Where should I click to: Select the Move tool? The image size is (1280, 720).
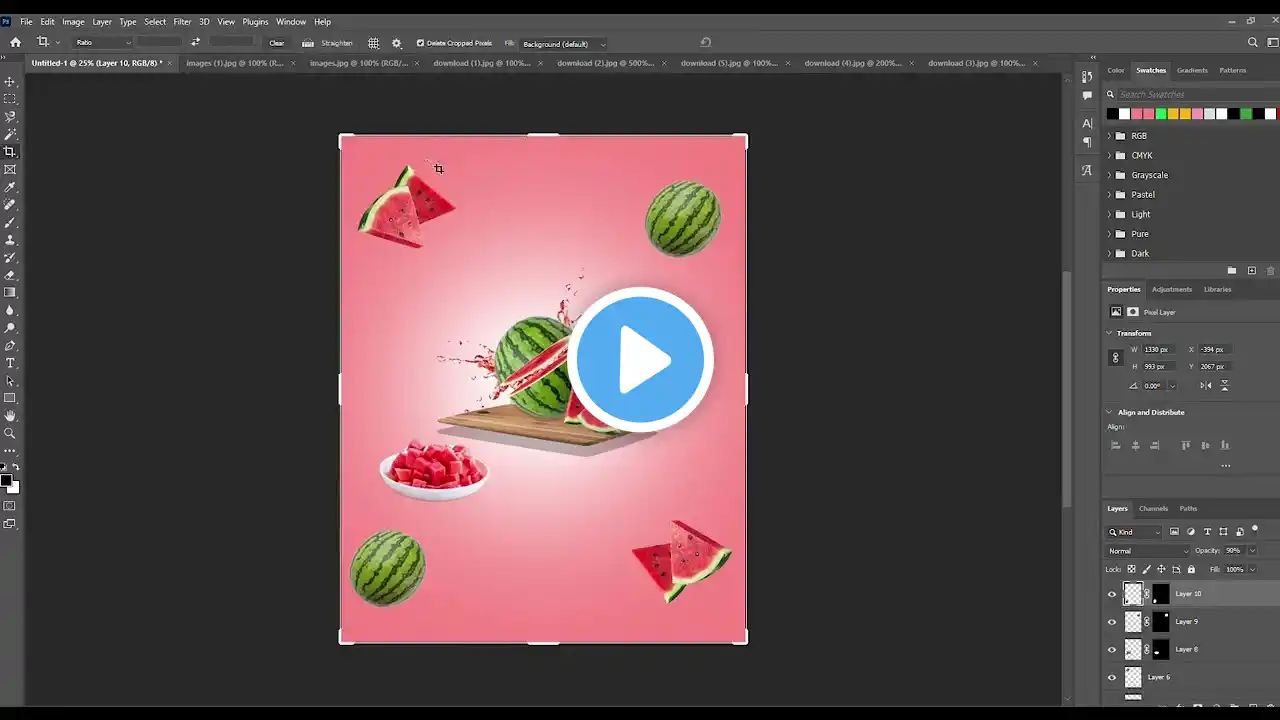tap(10, 82)
